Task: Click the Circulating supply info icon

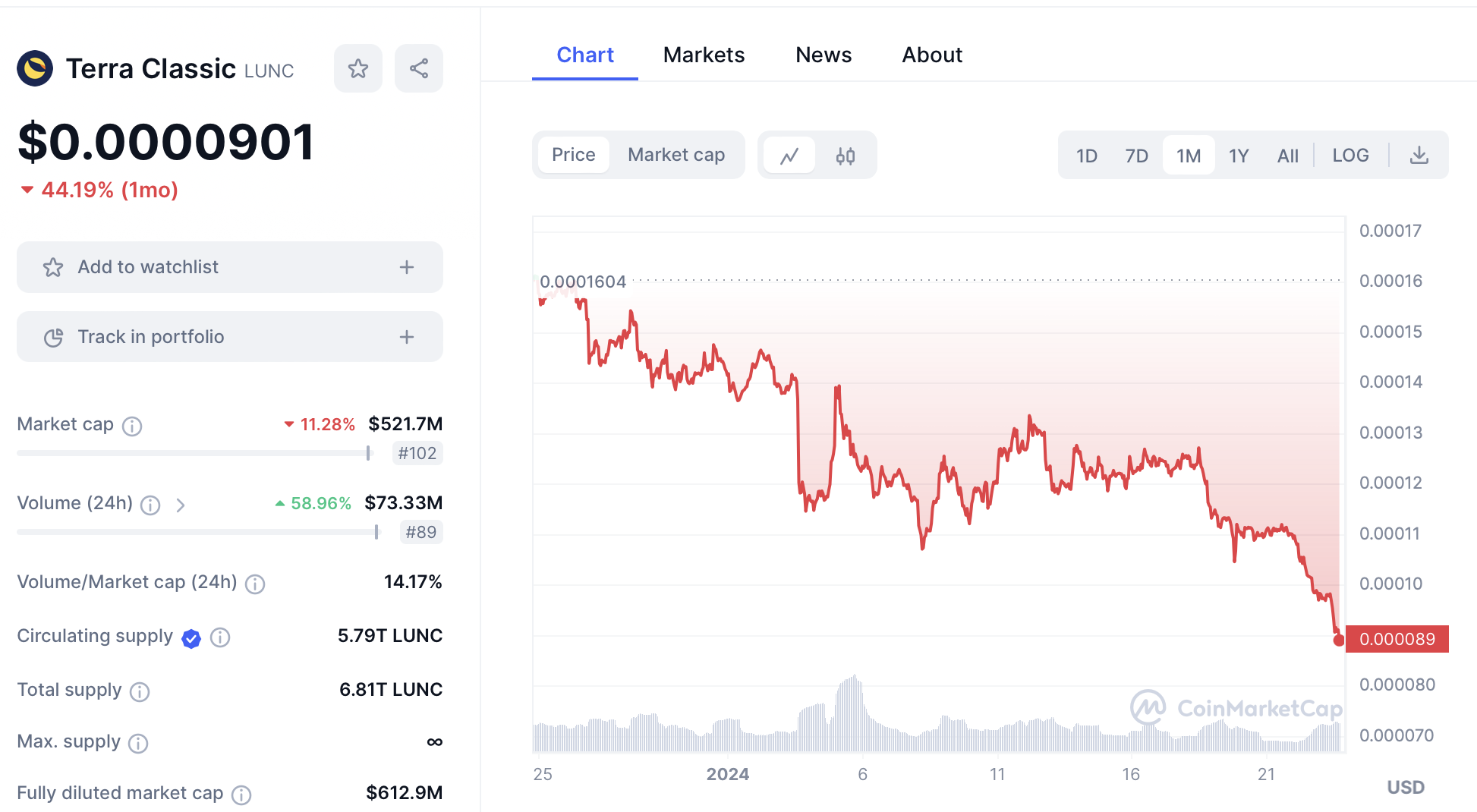Action: tap(220, 637)
